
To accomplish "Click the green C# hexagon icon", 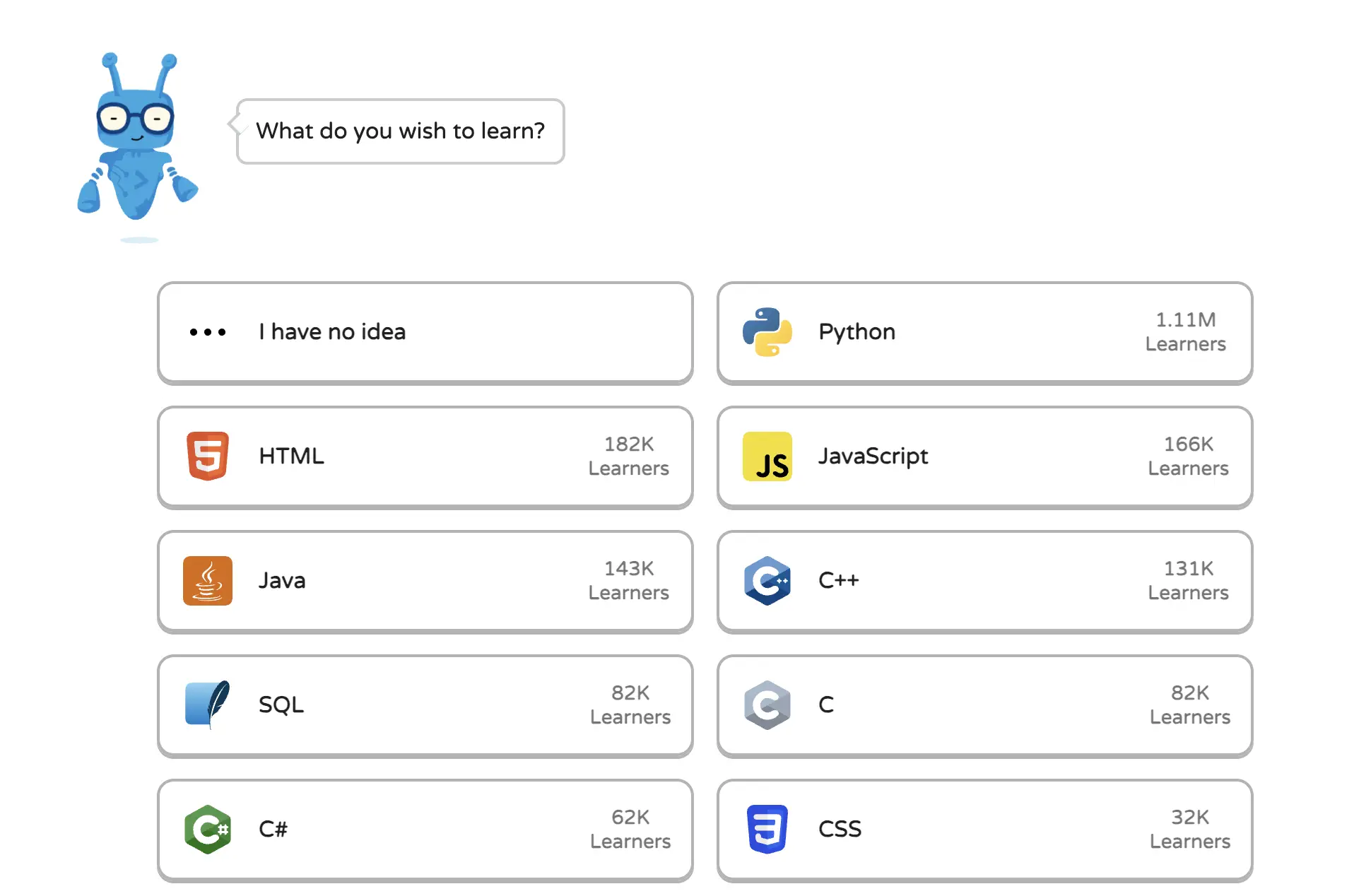I will [x=208, y=830].
